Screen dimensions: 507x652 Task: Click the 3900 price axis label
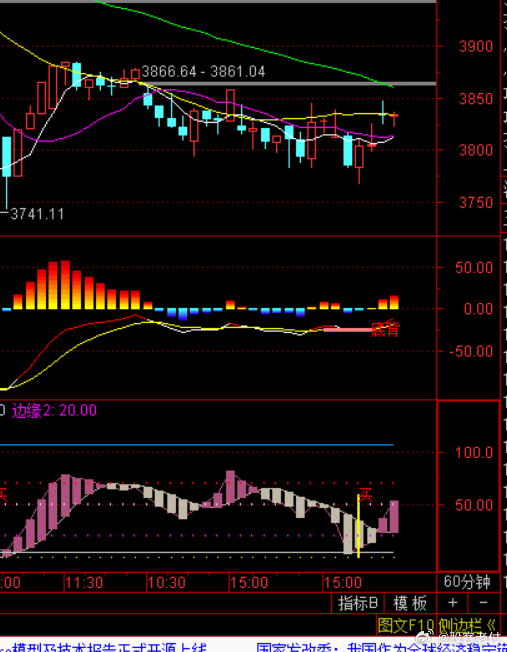pyautogui.click(x=475, y=46)
